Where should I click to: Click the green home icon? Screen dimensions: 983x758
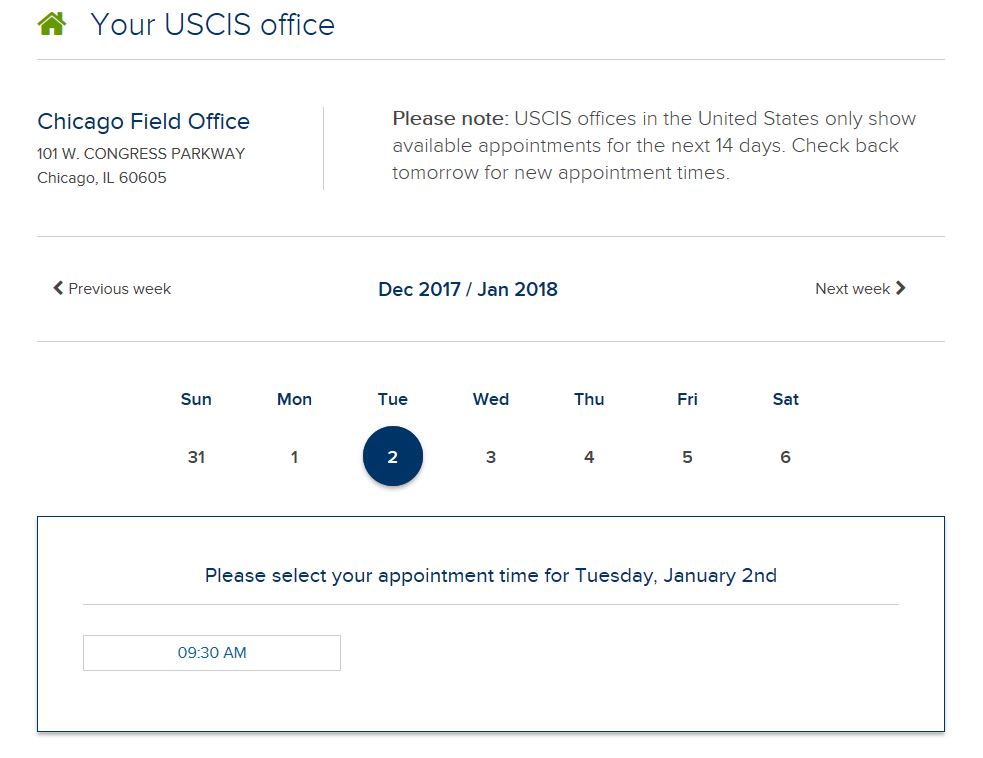52,24
